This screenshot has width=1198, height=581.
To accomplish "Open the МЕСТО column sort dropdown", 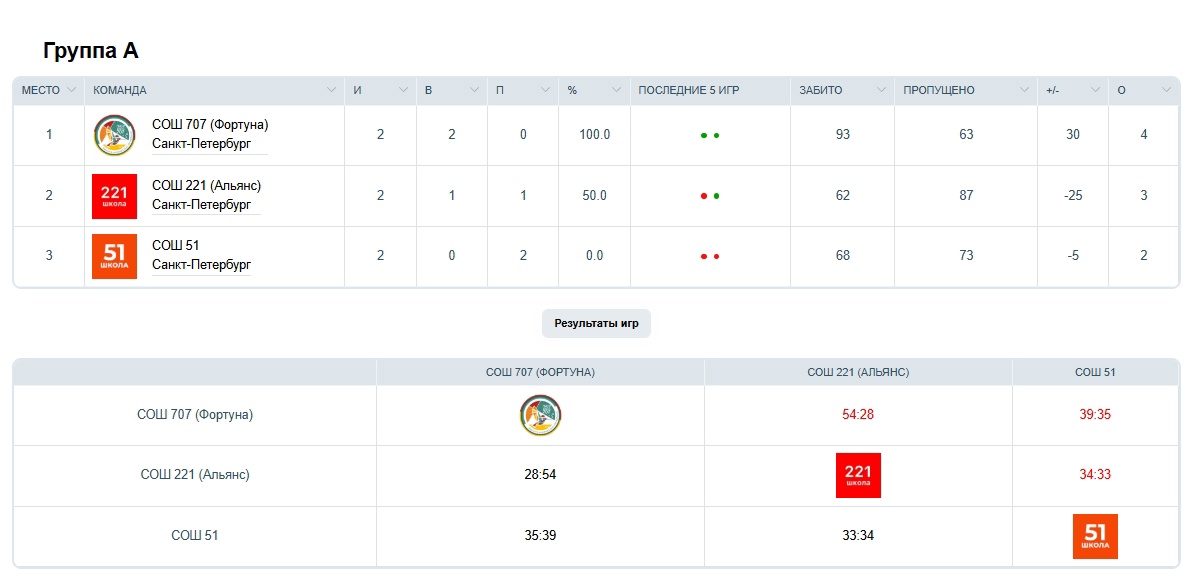I will pyautogui.click(x=71, y=90).
